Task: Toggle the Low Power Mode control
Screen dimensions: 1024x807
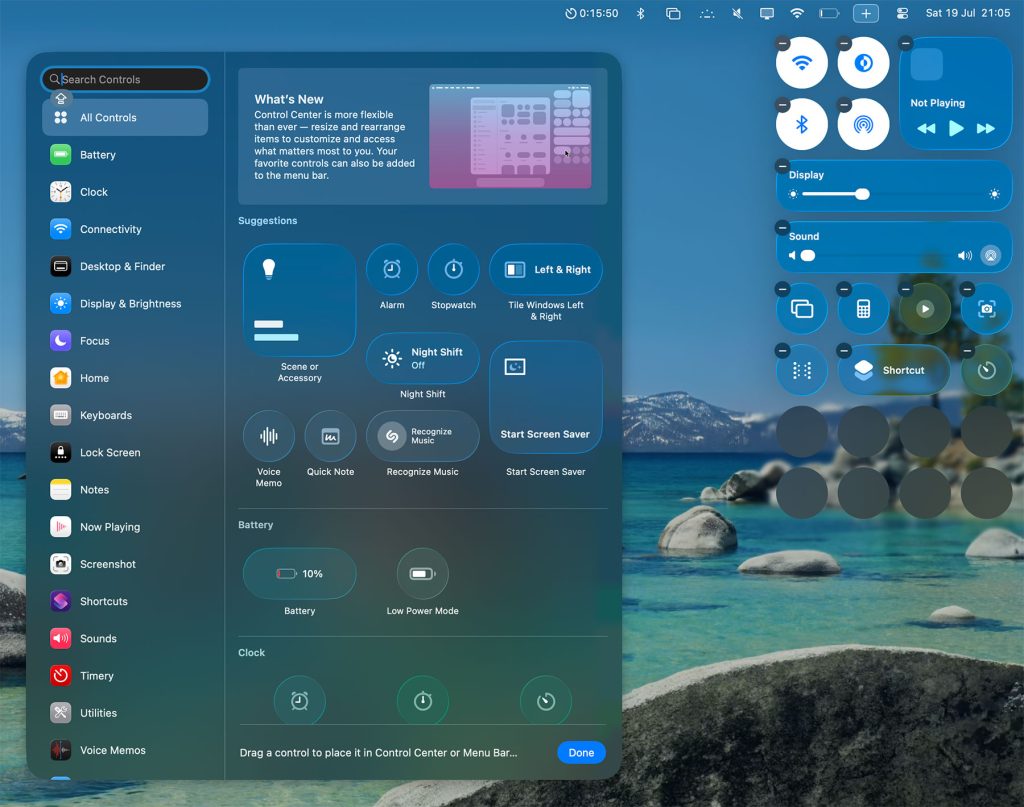Action: pos(422,574)
